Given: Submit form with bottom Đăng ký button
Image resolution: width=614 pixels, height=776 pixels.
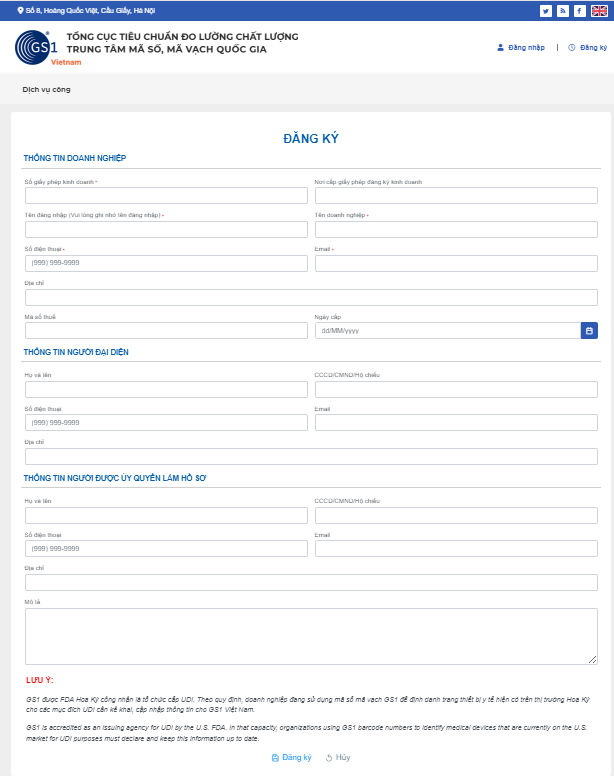Looking at the screenshot, I should [x=292, y=758].
